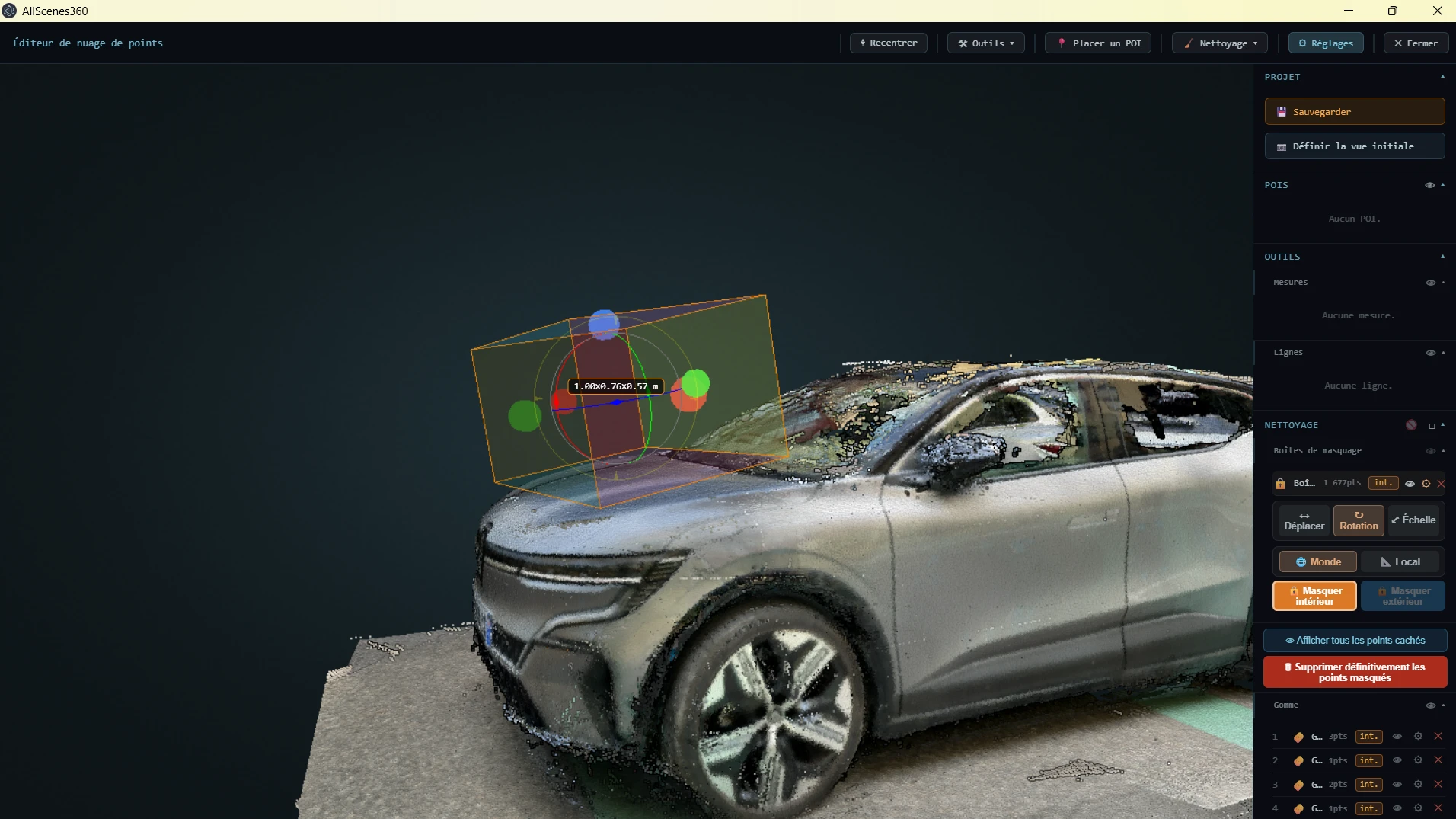Image resolution: width=1456 pixels, height=819 pixels.
Task: Open the Outils dropdown menu
Action: 985,43
